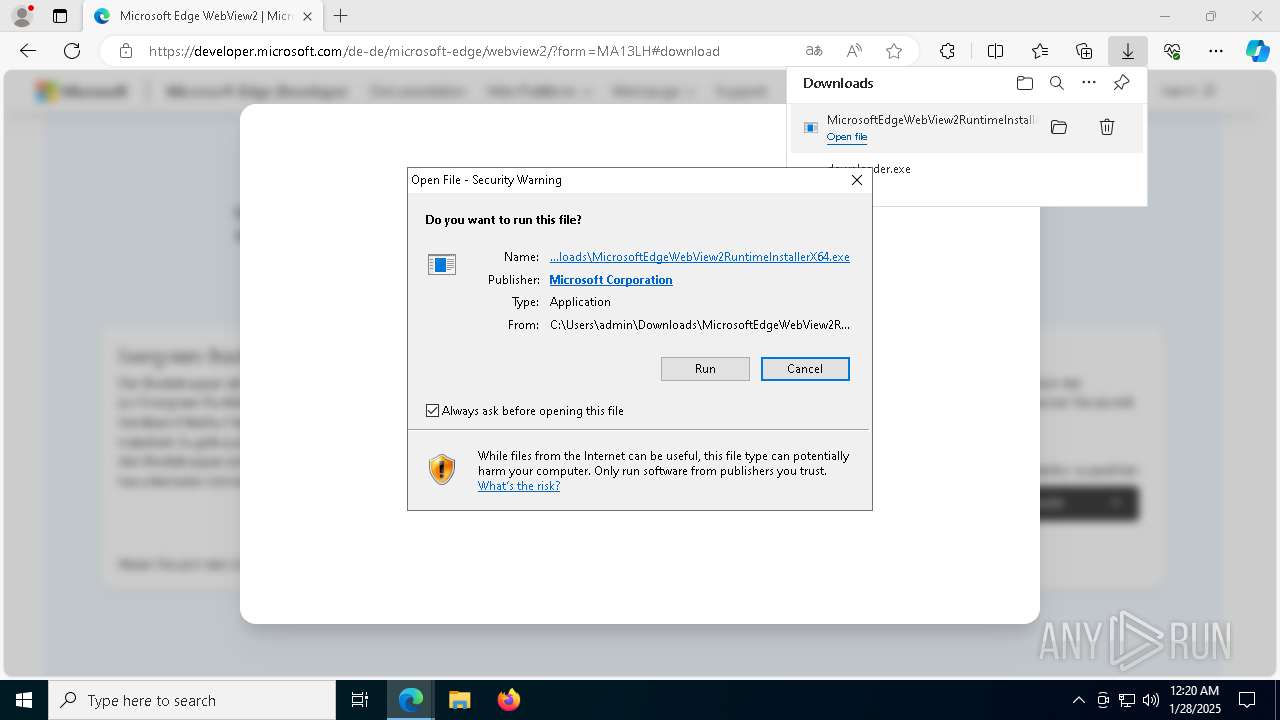
Task: Toggle the Downloads toolbar button
Action: [x=1127, y=51]
